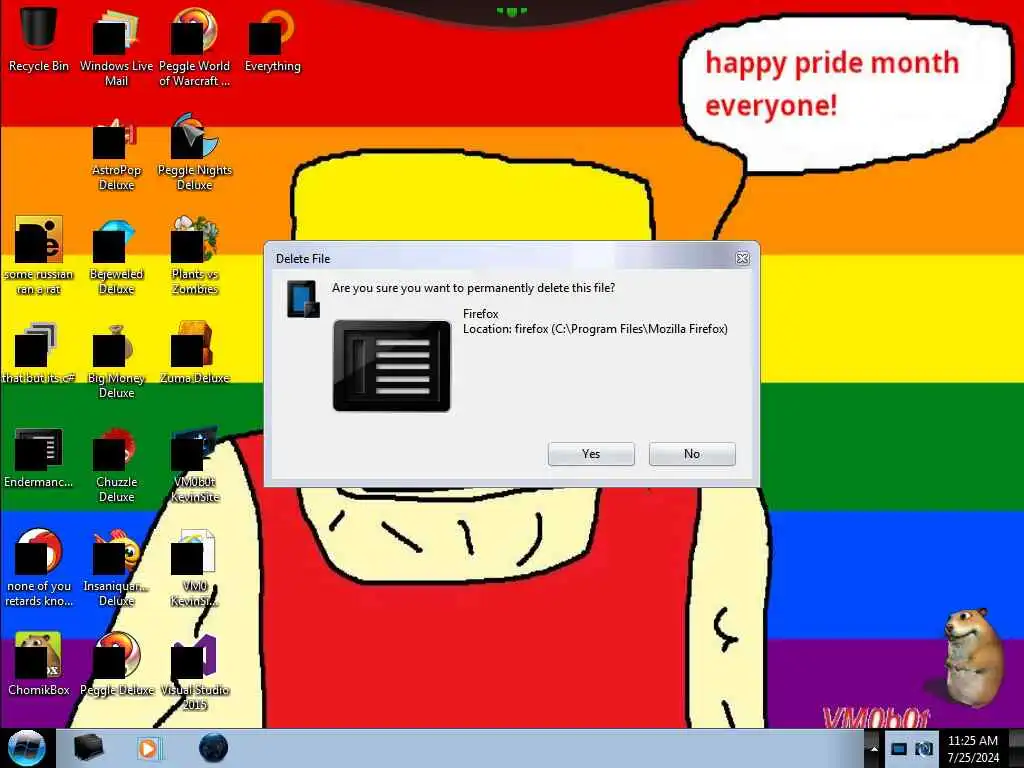Show hidden system tray icons arrow
Image resolution: width=1024 pixels, height=768 pixels.
click(x=874, y=748)
